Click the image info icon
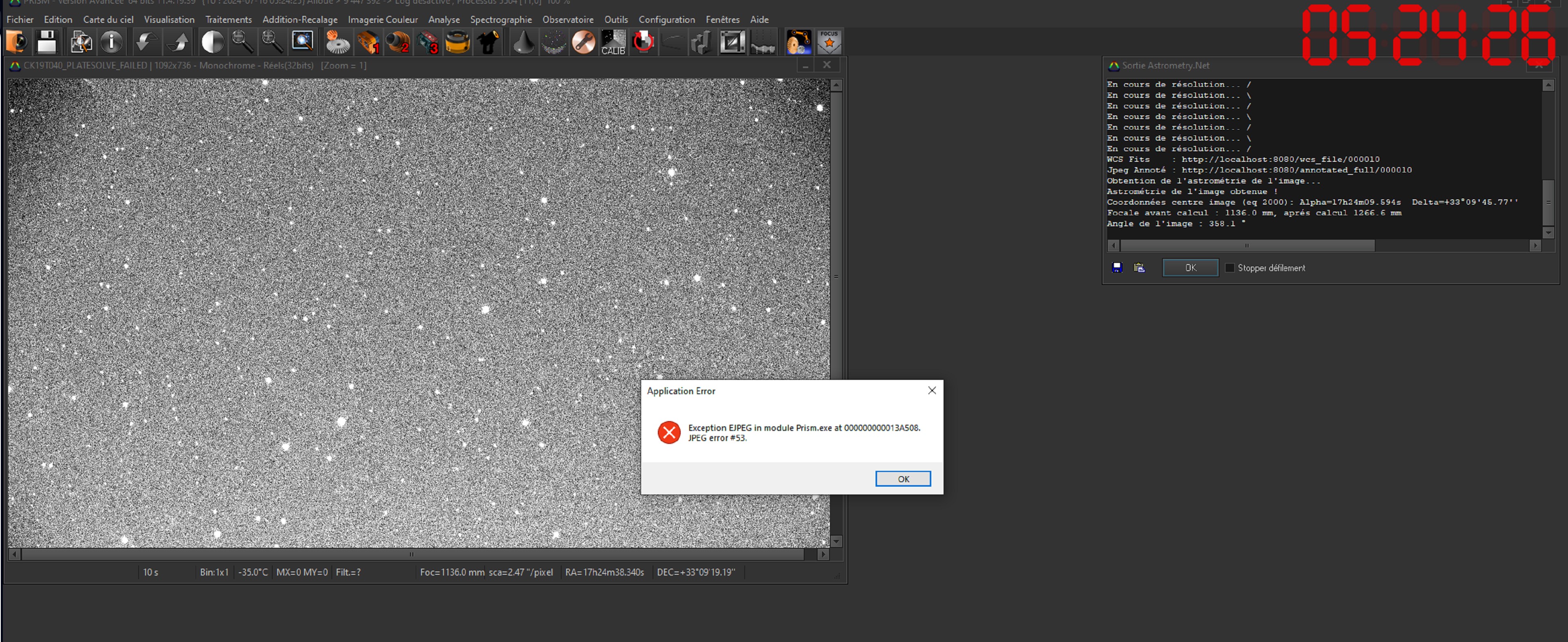1568x642 pixels. click(x=111, y=42)
